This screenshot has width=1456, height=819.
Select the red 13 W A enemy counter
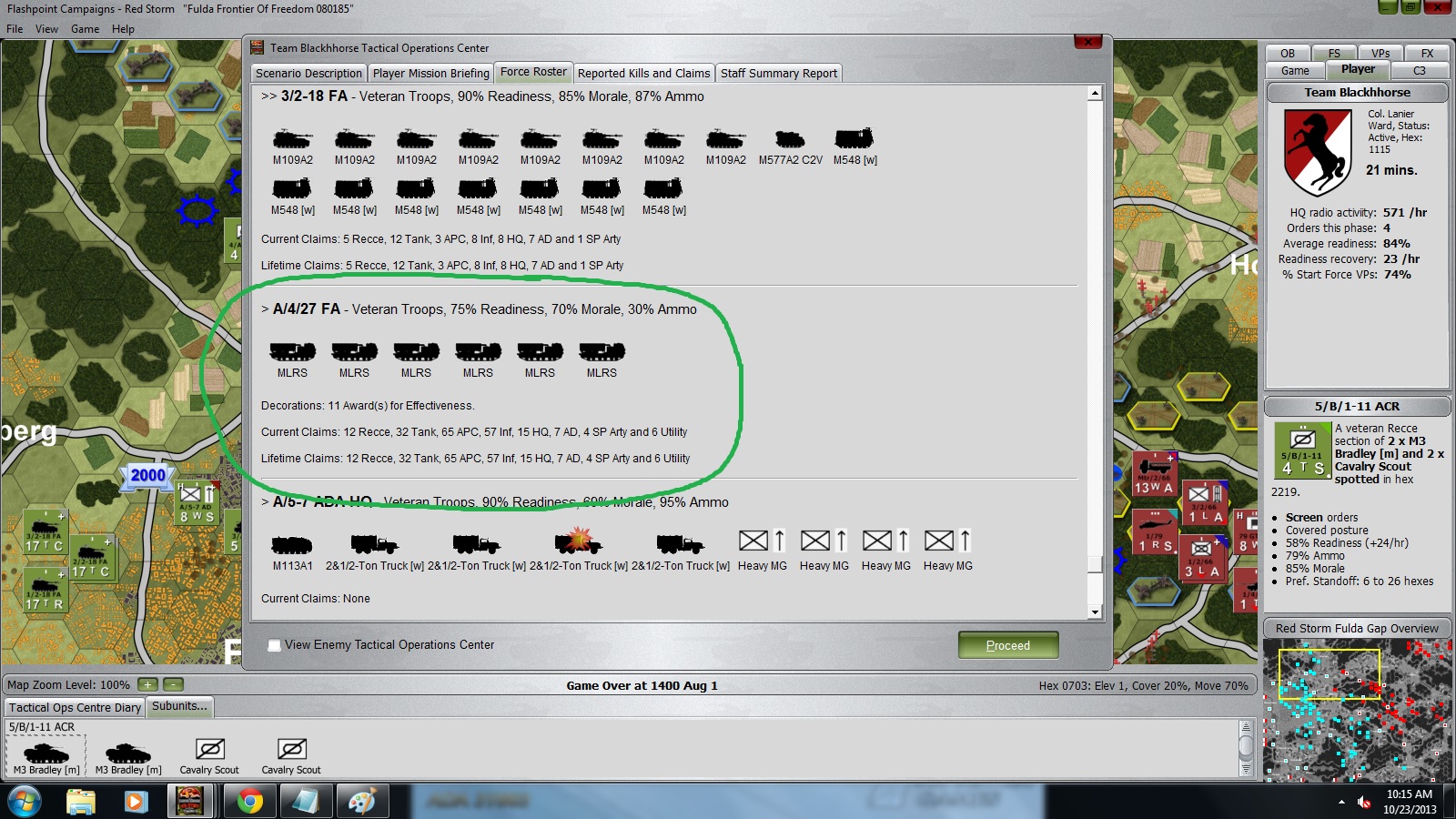[x=1154, y=474]
